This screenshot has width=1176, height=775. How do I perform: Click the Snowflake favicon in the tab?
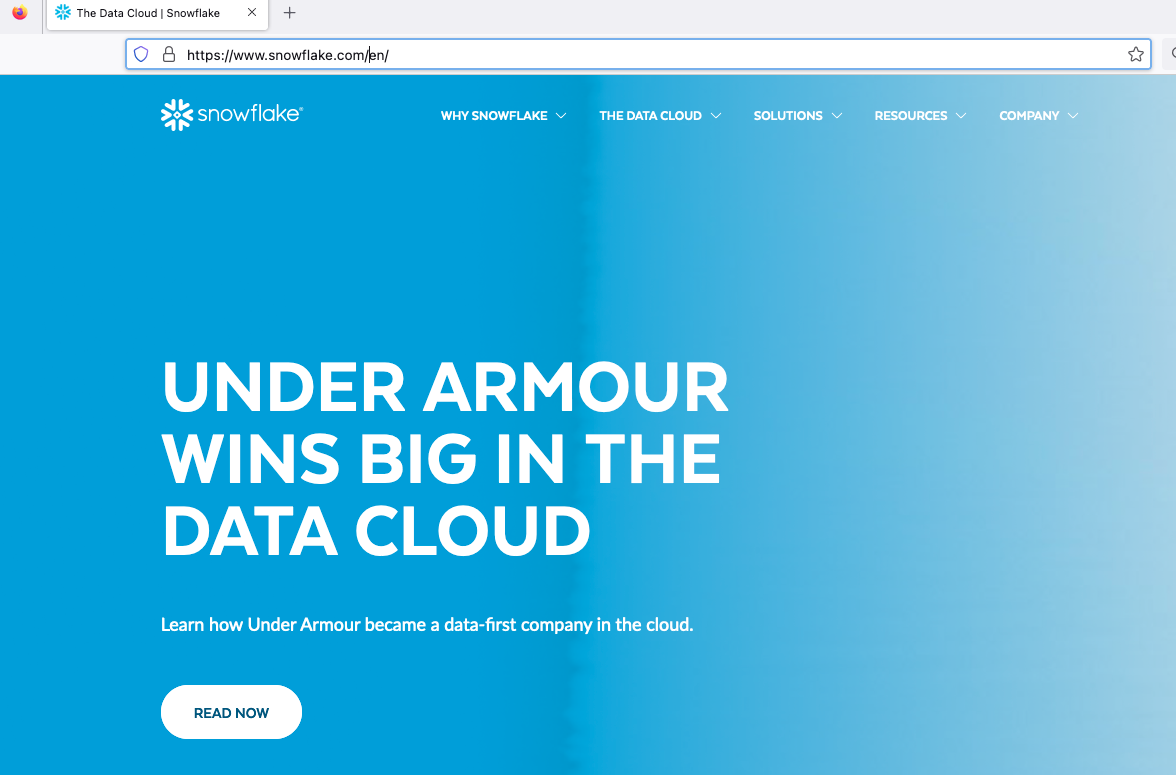tap(63, 13)
